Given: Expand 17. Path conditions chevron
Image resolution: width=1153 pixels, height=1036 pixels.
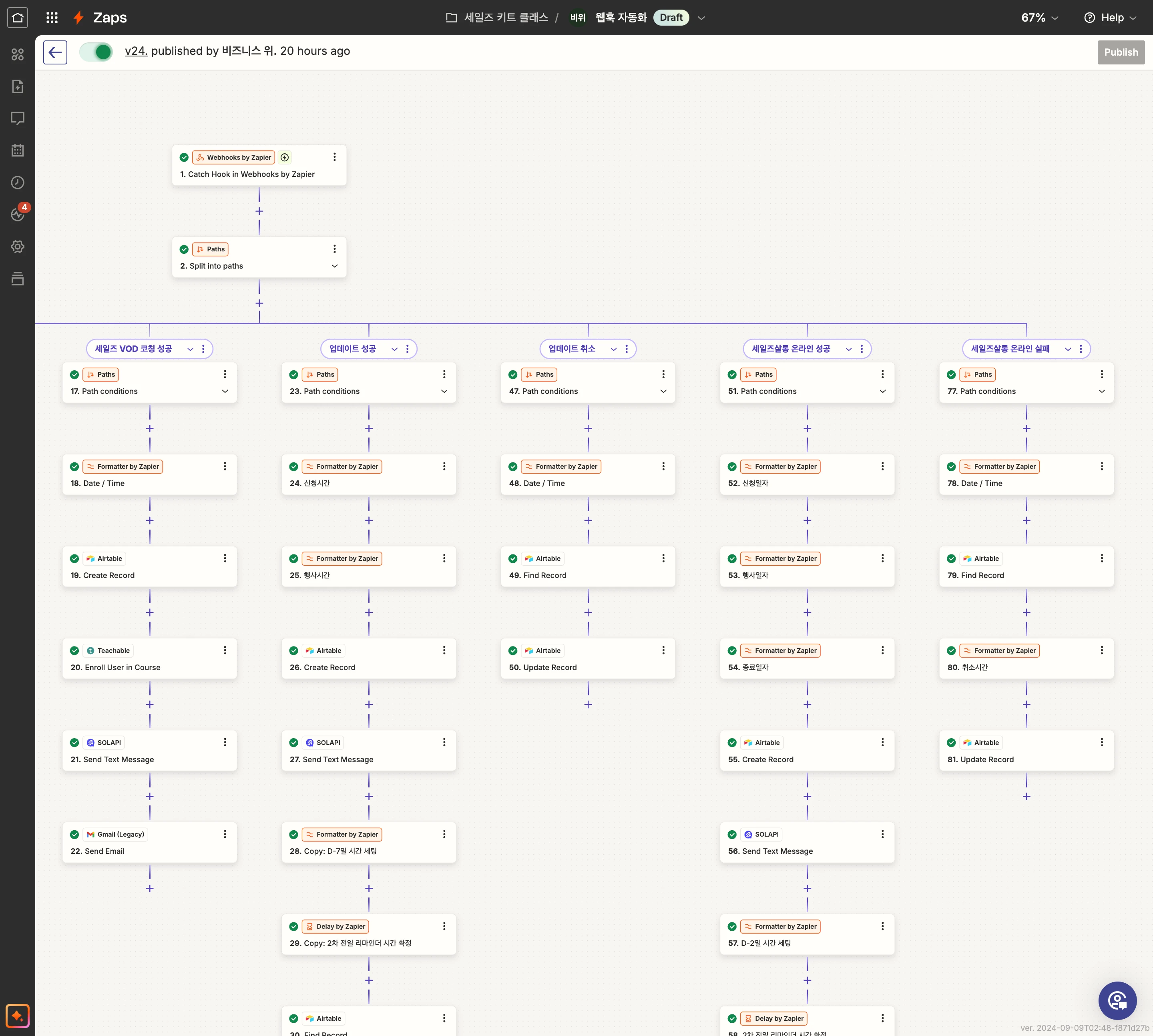Looking at the screenshot, I should coord(225,392).
